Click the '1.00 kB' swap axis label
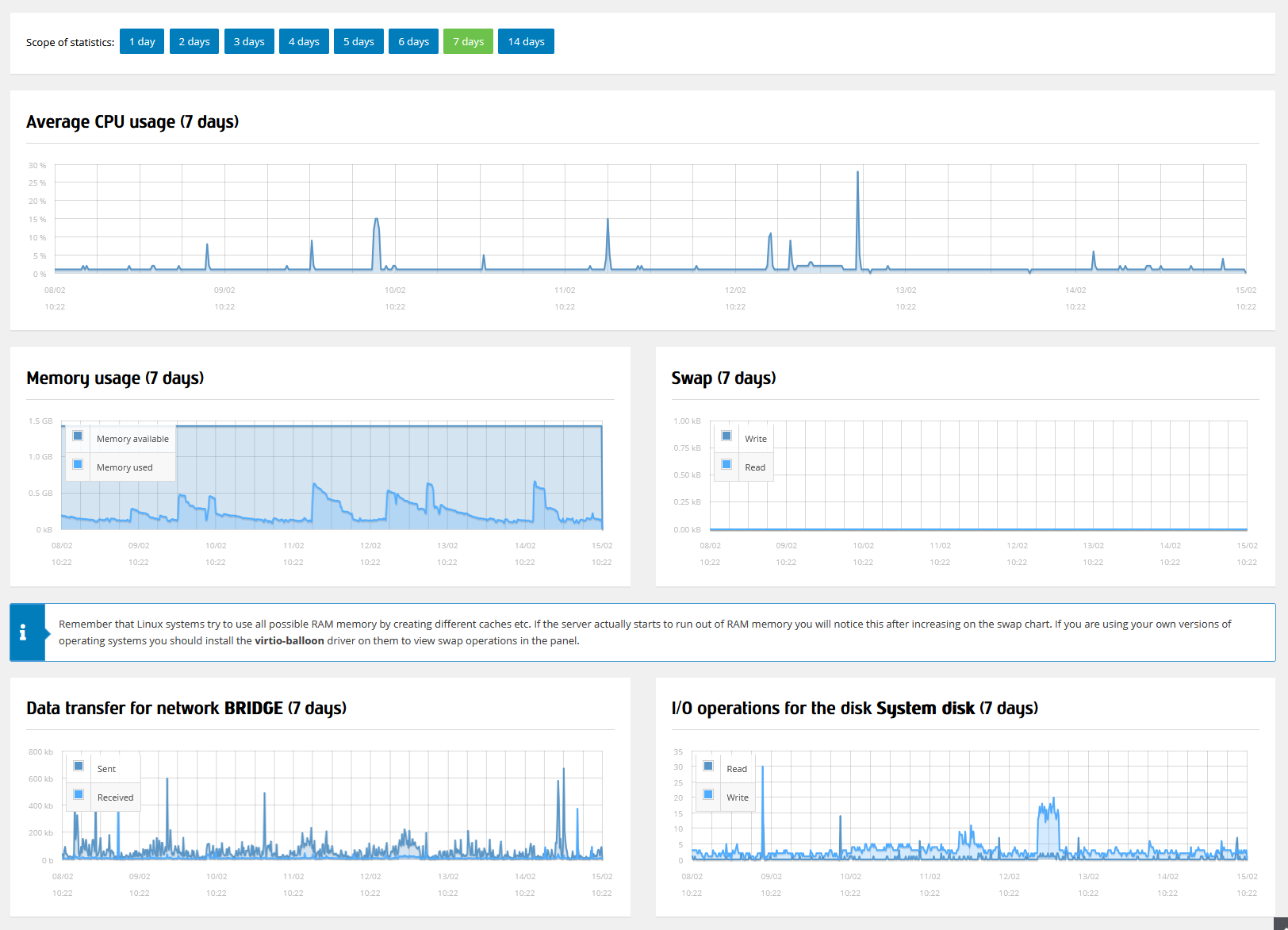 (x=687, y=421)
